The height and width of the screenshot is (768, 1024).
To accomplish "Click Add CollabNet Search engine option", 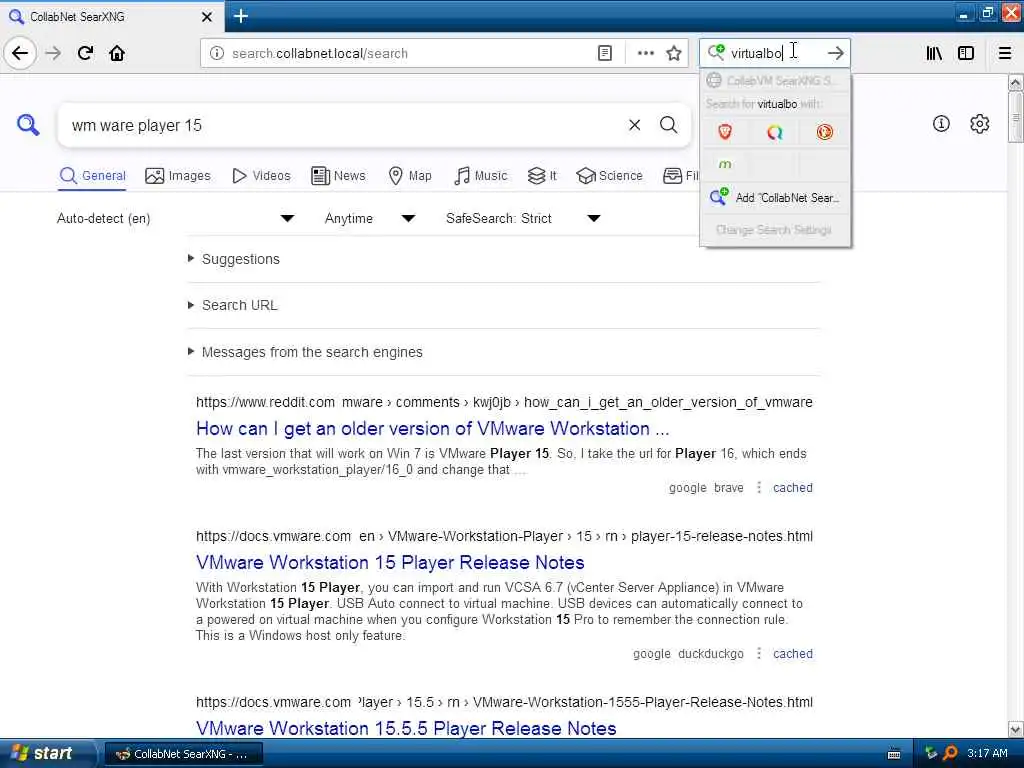I will click(775, 197).
